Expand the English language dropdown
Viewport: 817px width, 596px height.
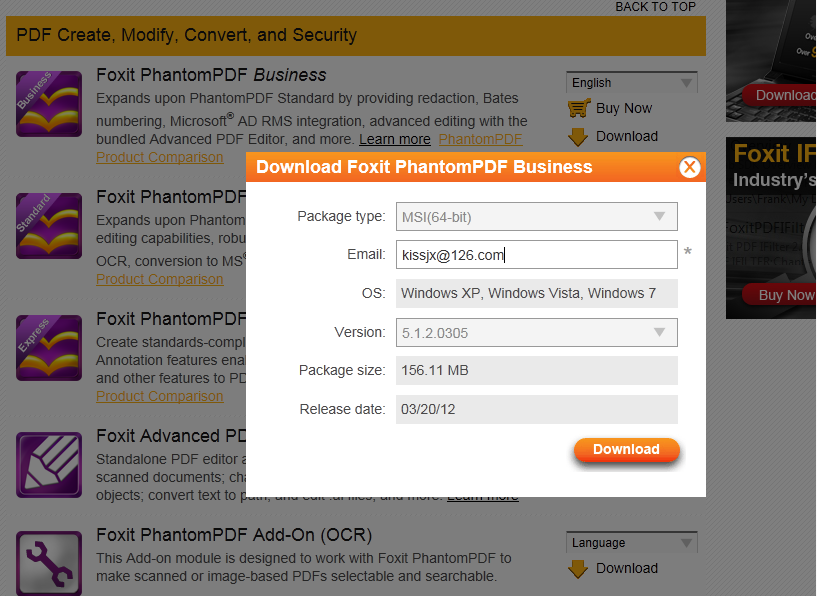631,83
